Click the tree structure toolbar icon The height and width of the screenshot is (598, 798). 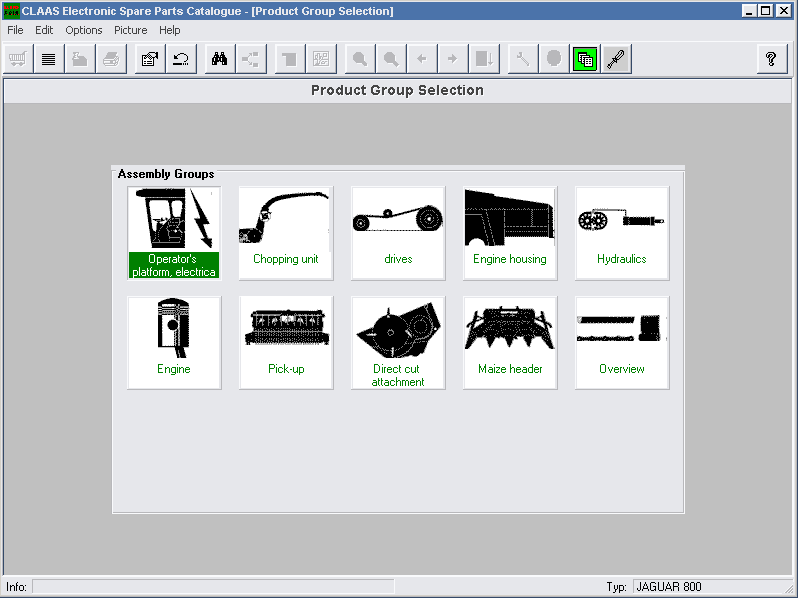point(251,59)
